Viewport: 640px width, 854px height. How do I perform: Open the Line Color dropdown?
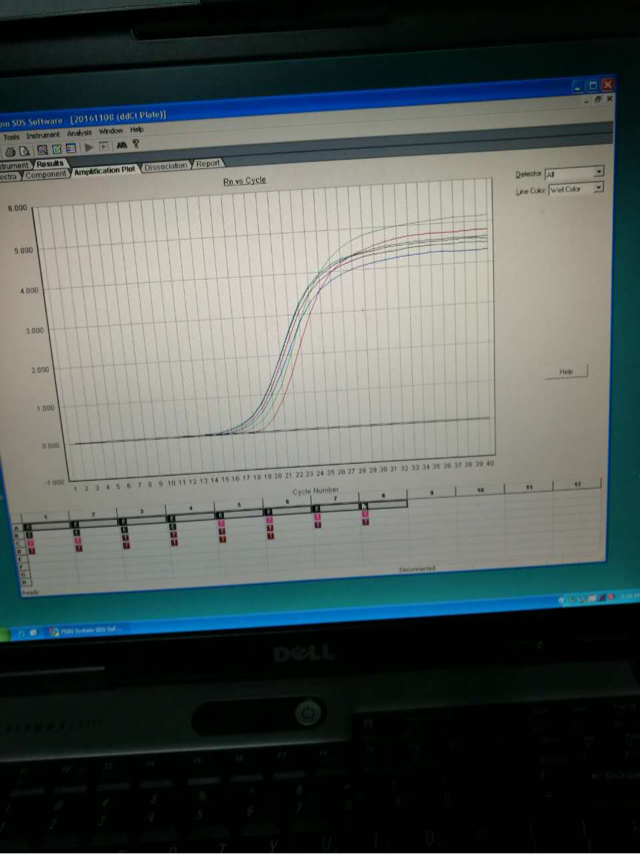click(576, 189)
